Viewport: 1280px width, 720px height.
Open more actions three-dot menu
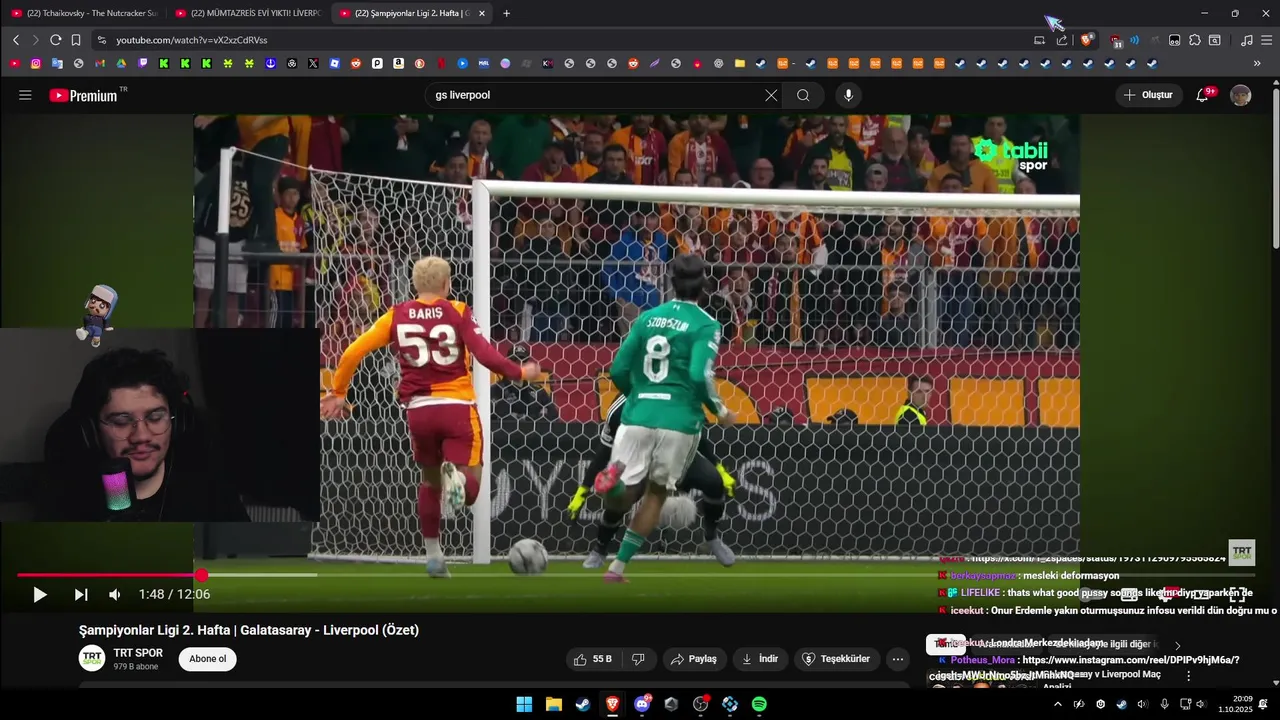898,659
